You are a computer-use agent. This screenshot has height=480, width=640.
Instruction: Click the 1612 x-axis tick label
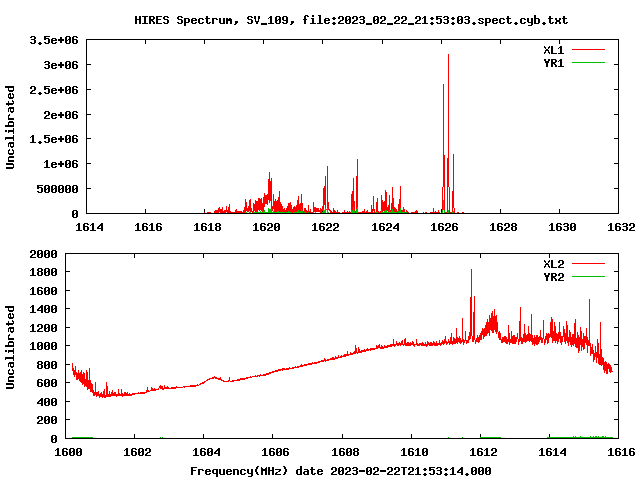(x=483, y=452)
